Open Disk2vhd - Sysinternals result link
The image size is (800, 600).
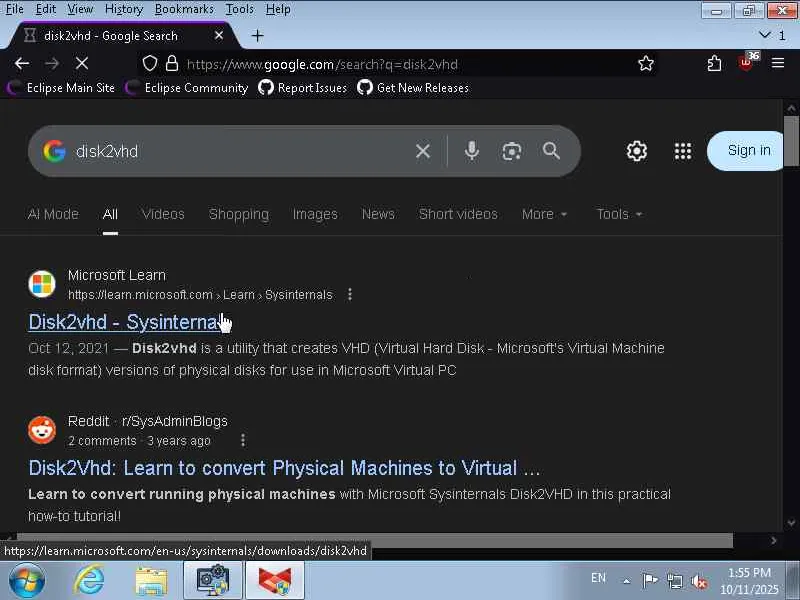point(124,322)
